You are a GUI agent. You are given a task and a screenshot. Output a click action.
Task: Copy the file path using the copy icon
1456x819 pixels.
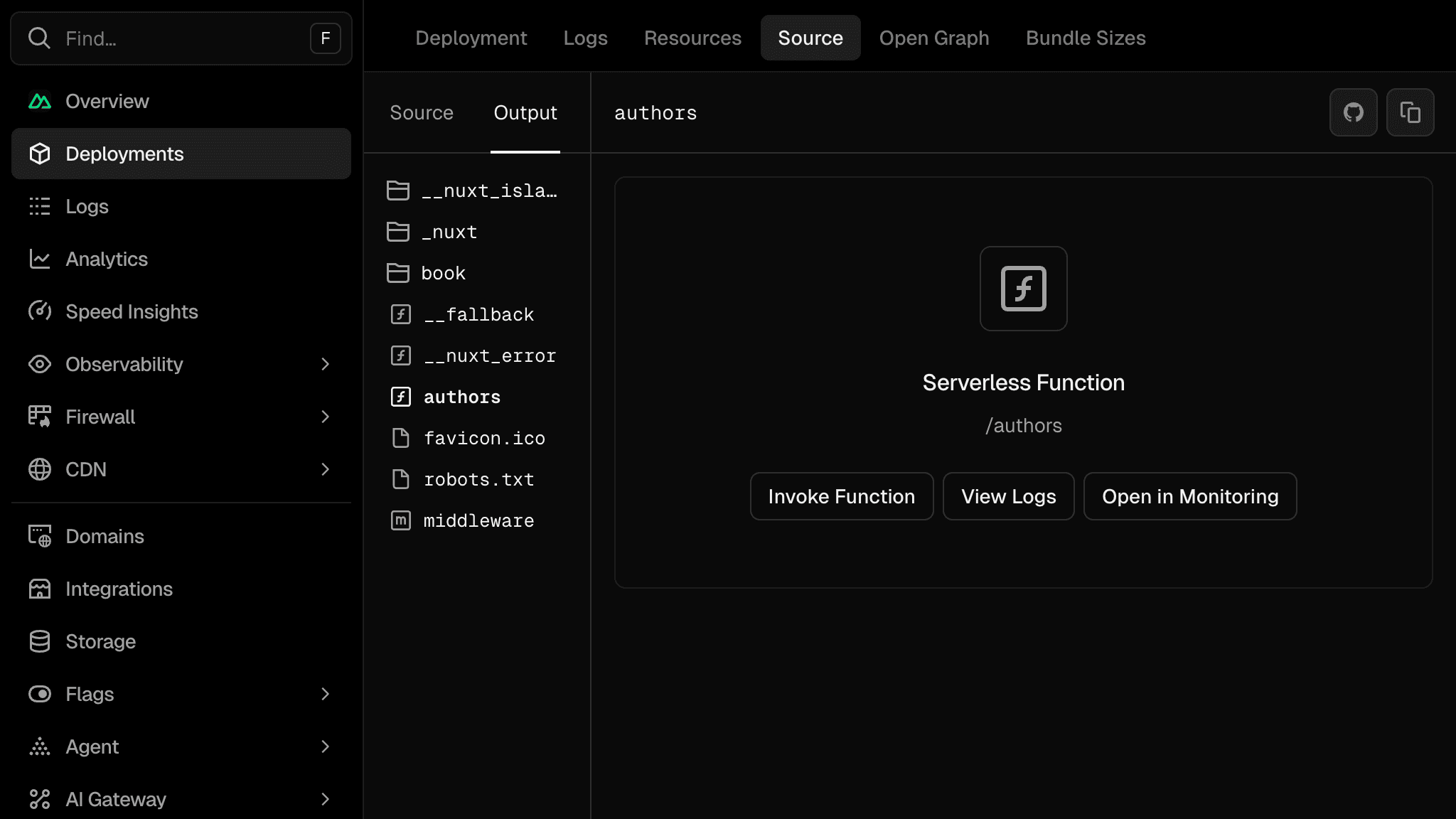pyautogui.click(x=1410, y=112)
